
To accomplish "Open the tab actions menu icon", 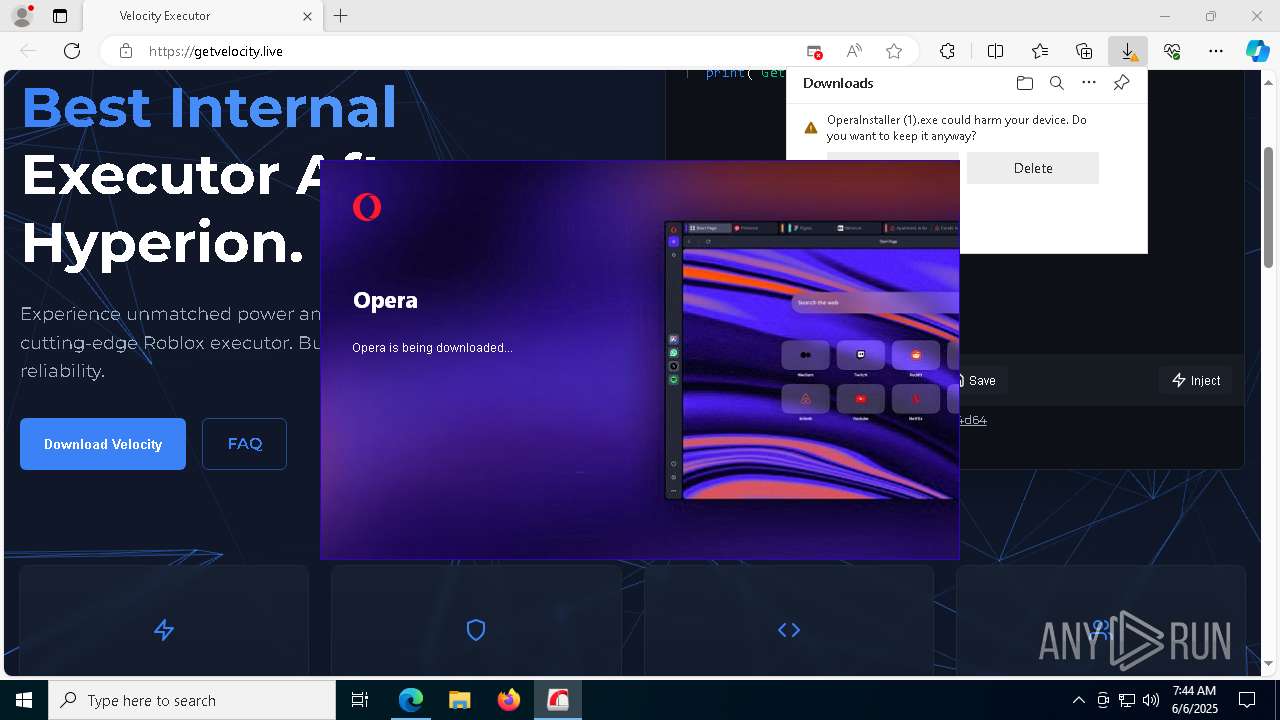I will pos(60,16).
